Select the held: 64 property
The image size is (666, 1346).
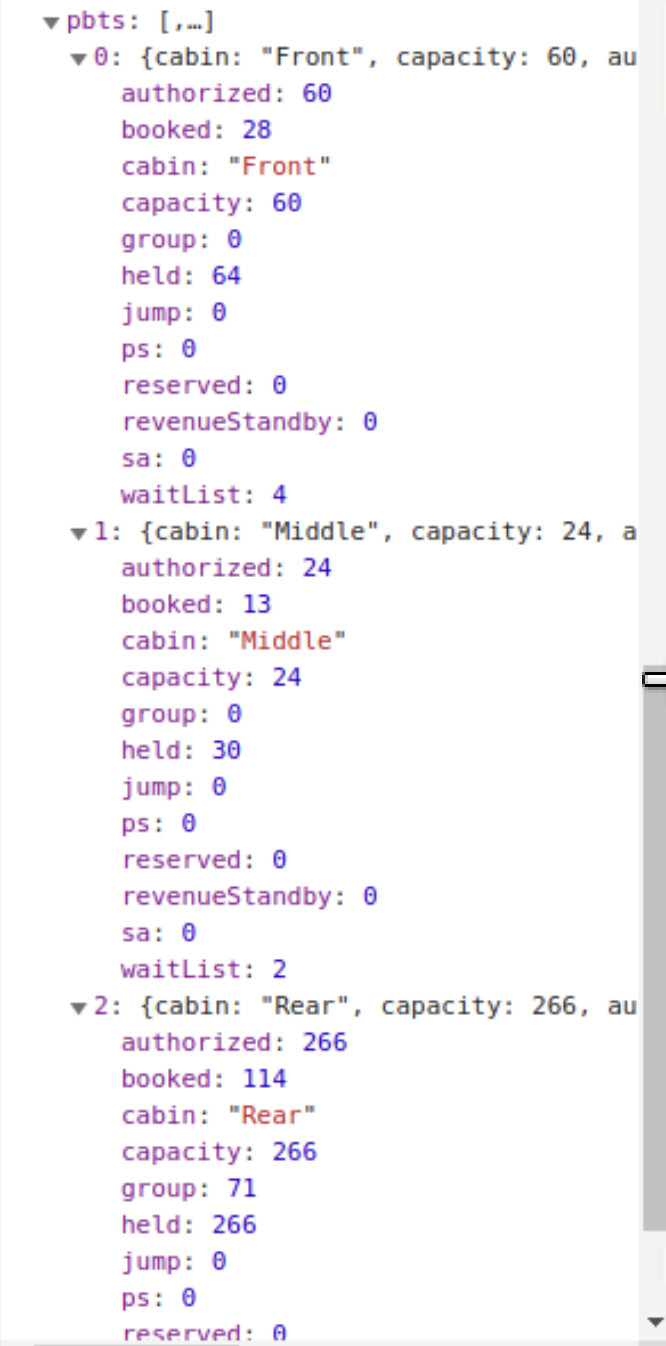(181, 276)
